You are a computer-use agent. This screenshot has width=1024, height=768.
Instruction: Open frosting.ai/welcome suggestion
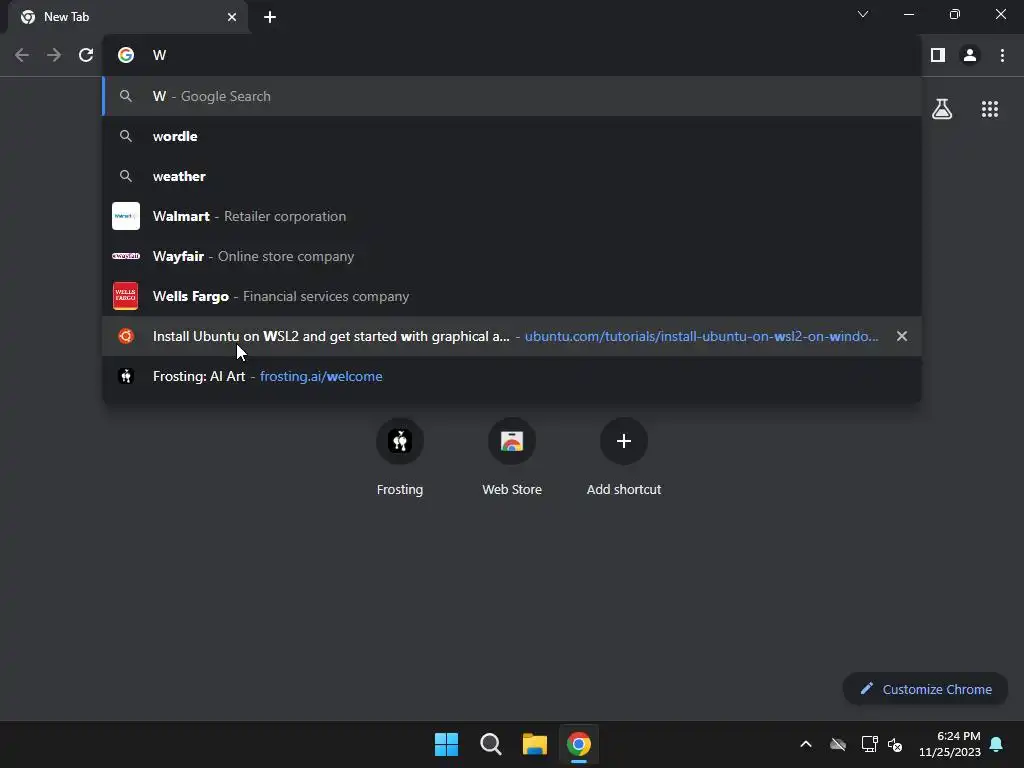512,376
